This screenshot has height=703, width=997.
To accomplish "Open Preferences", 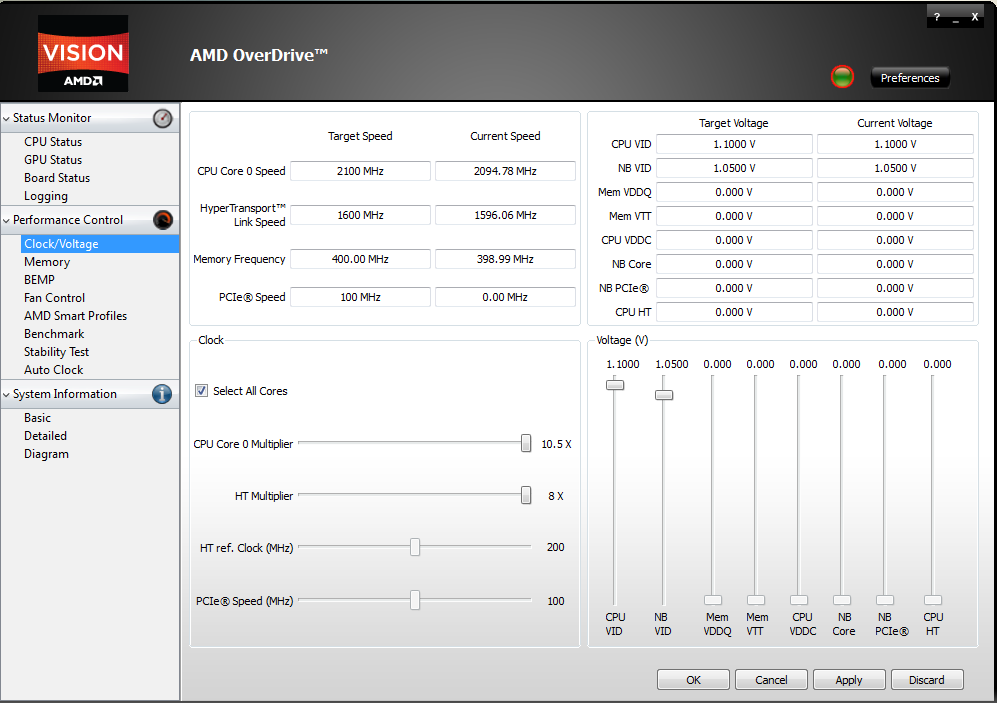I will pos(910,78).
